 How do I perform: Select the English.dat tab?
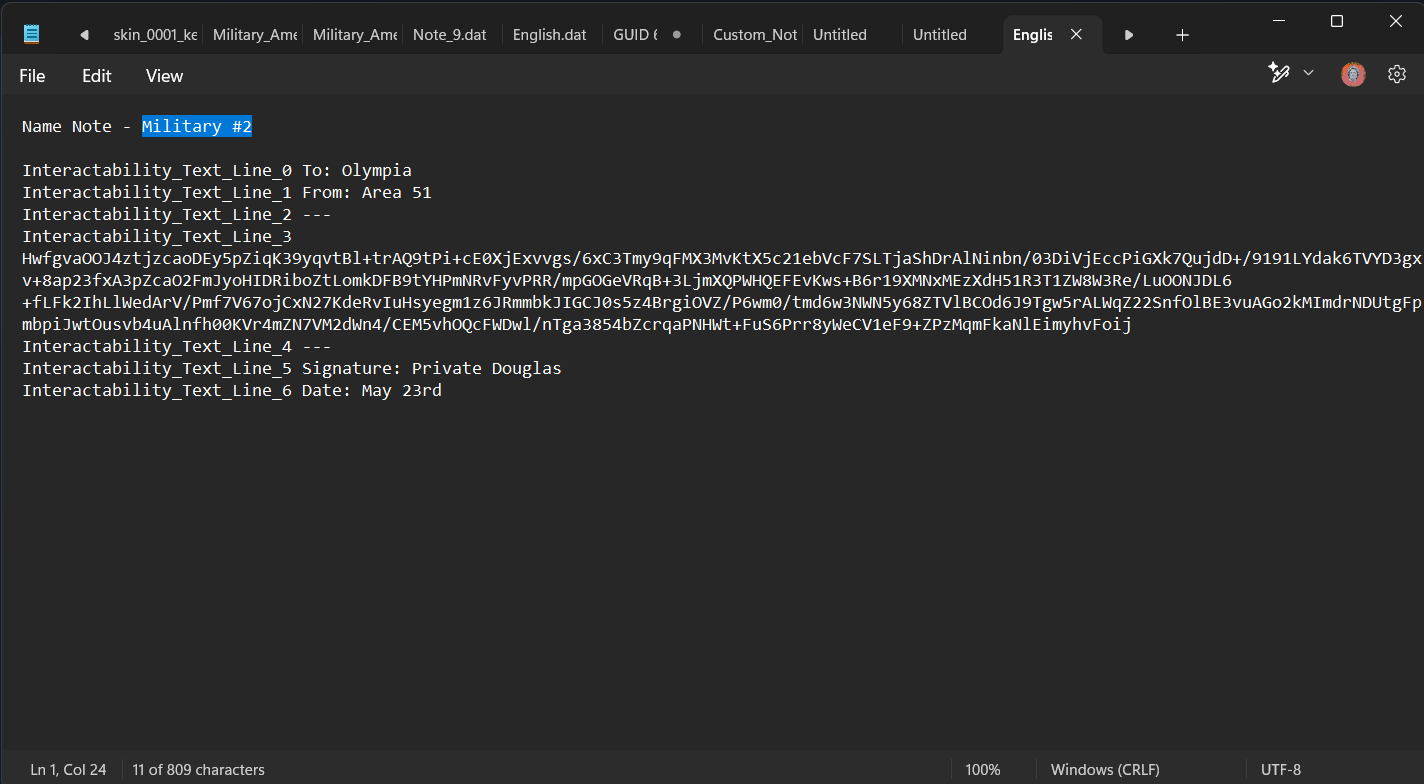549,35
